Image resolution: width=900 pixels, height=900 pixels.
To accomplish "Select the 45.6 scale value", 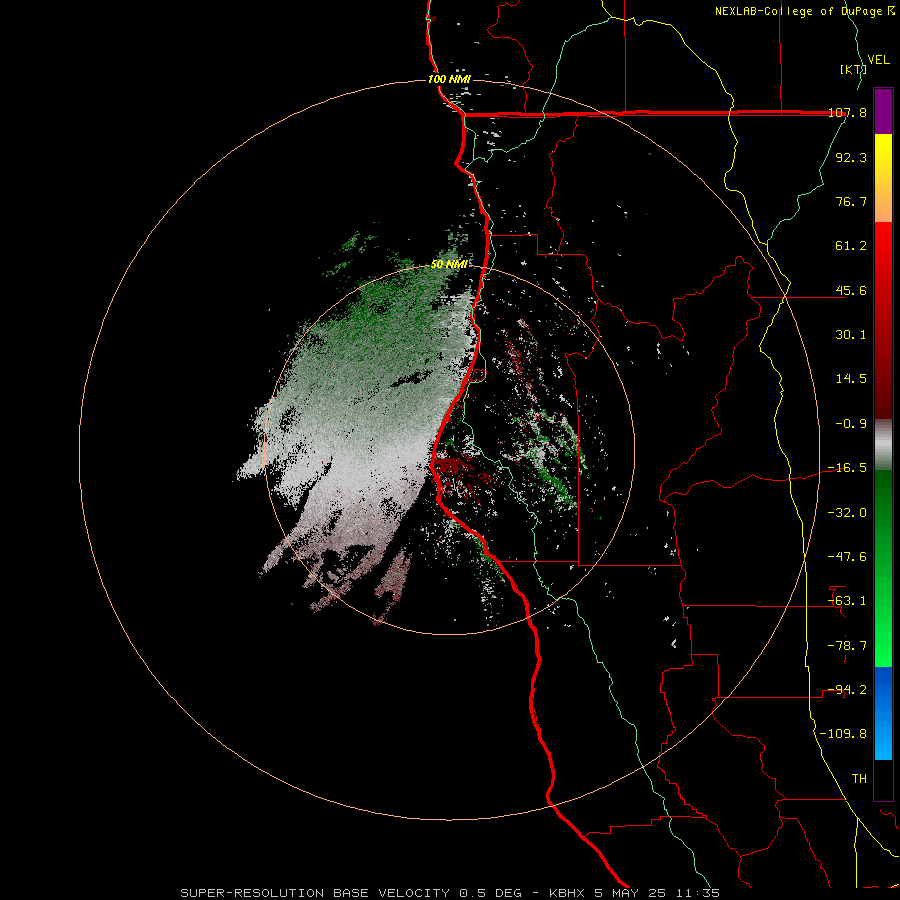I will [851, 290].
